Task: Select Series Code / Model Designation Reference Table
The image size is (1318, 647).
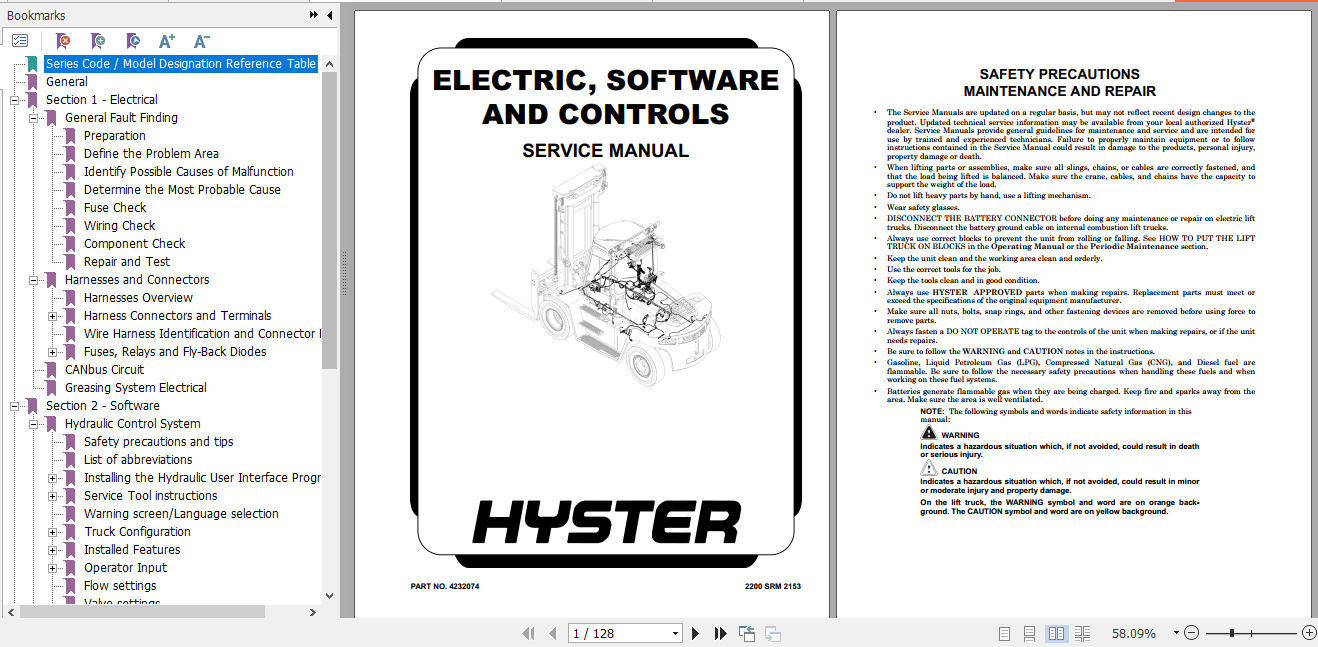Action: pos(181,64)
